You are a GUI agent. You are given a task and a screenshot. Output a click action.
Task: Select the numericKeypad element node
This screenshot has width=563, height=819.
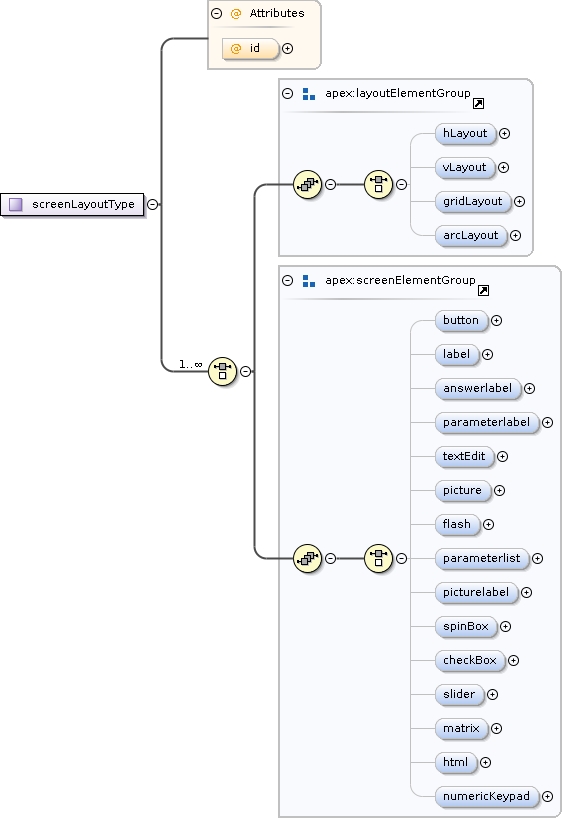click(x=487, y=797)
